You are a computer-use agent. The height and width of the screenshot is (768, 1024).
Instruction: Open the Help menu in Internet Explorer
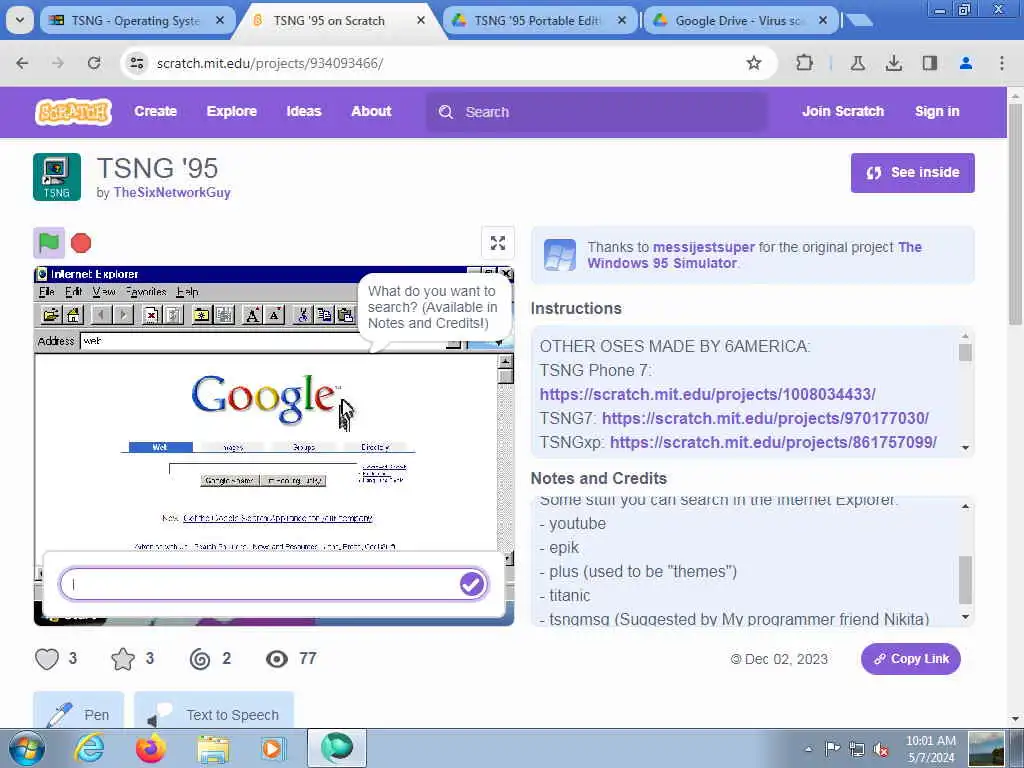[x=187, y=291]
